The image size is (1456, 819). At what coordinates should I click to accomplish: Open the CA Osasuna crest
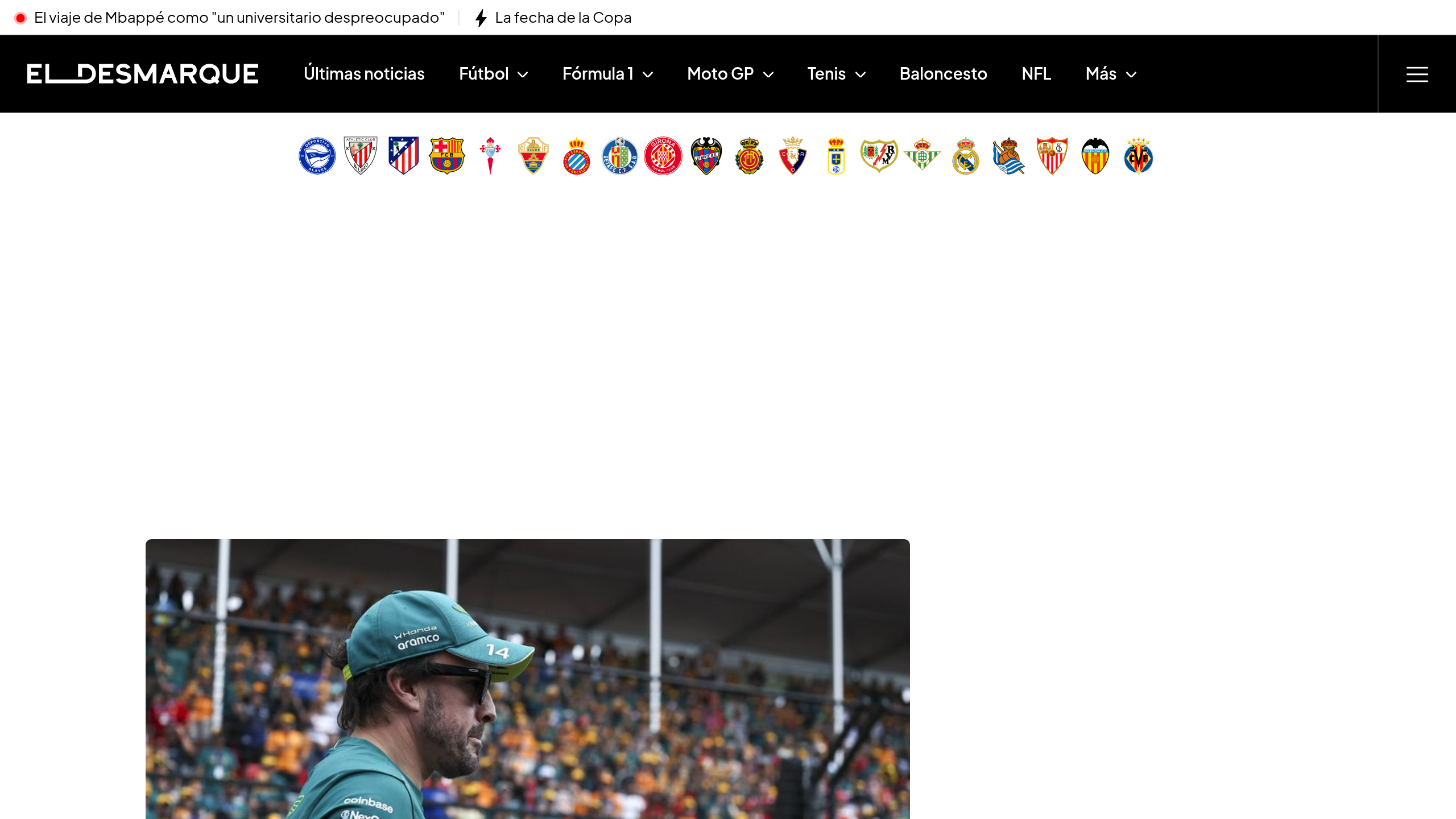[793, 156]
